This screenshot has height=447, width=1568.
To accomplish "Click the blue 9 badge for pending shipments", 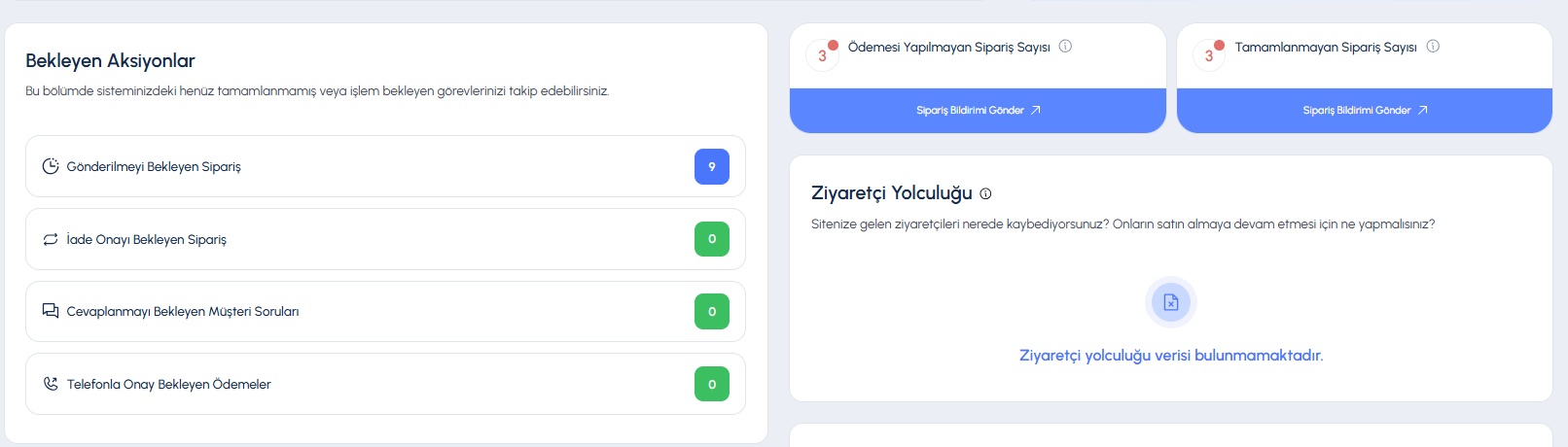I will (712, 167).
